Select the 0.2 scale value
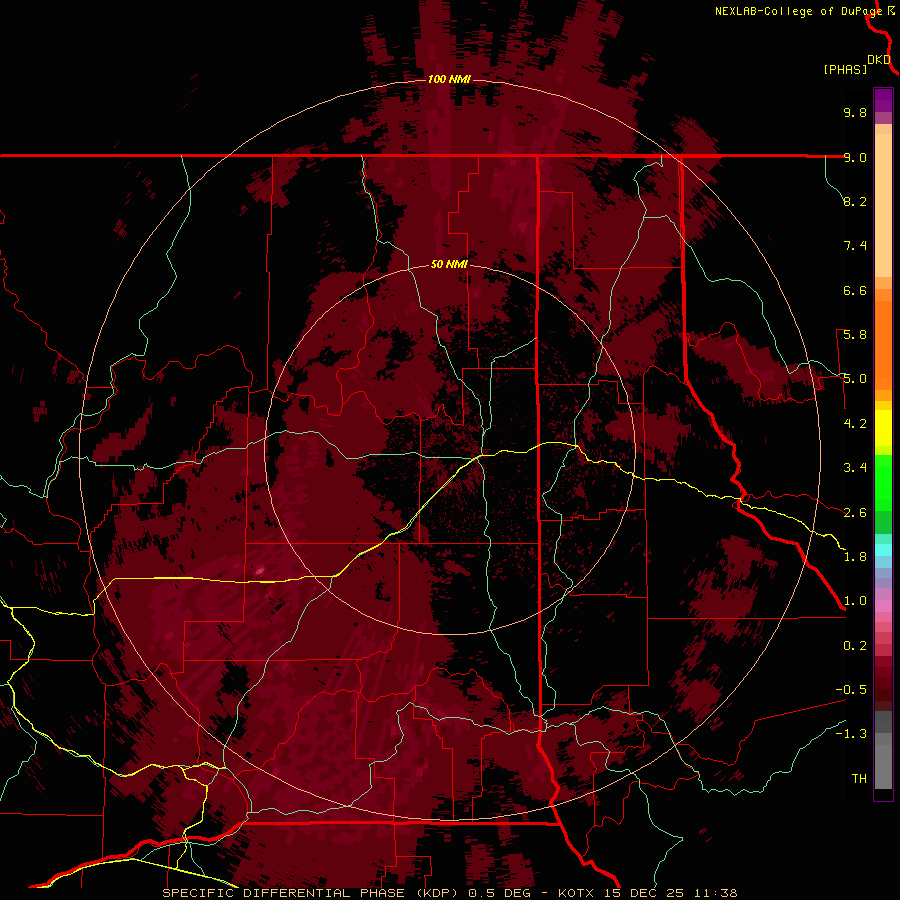This screenshot has width=900, height=900. tap(855, 646)
